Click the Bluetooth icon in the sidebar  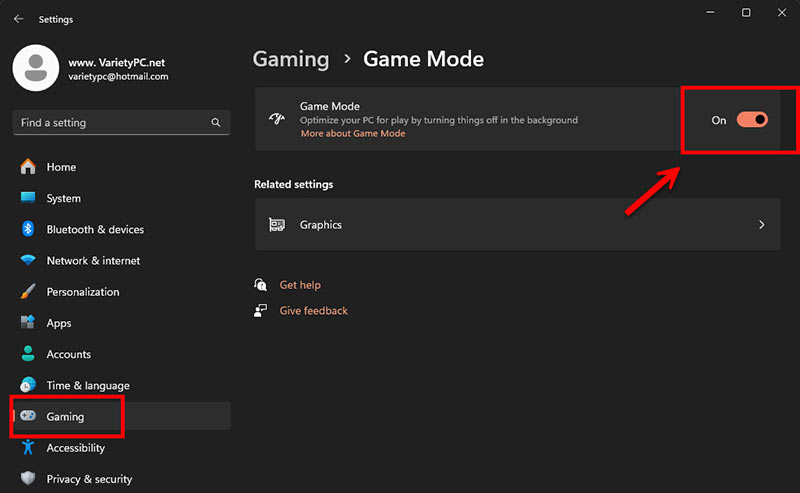(x=28, y=229)
